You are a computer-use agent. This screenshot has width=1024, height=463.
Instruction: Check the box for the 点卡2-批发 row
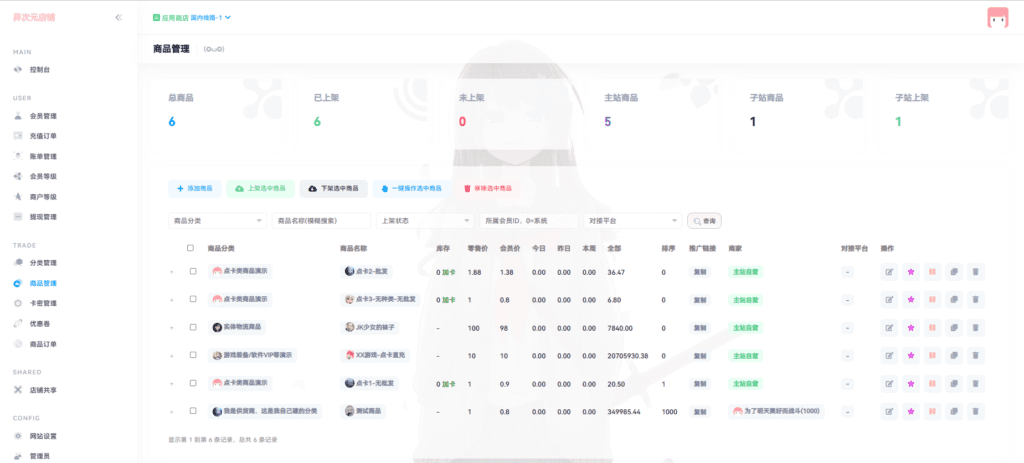[191, 271]
